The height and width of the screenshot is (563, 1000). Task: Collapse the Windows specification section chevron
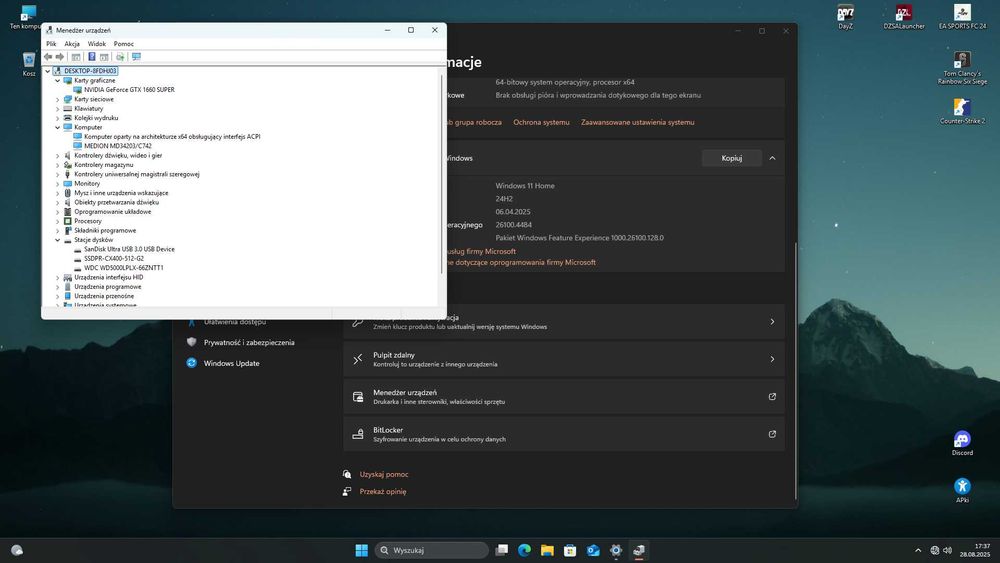coord(772,158)
